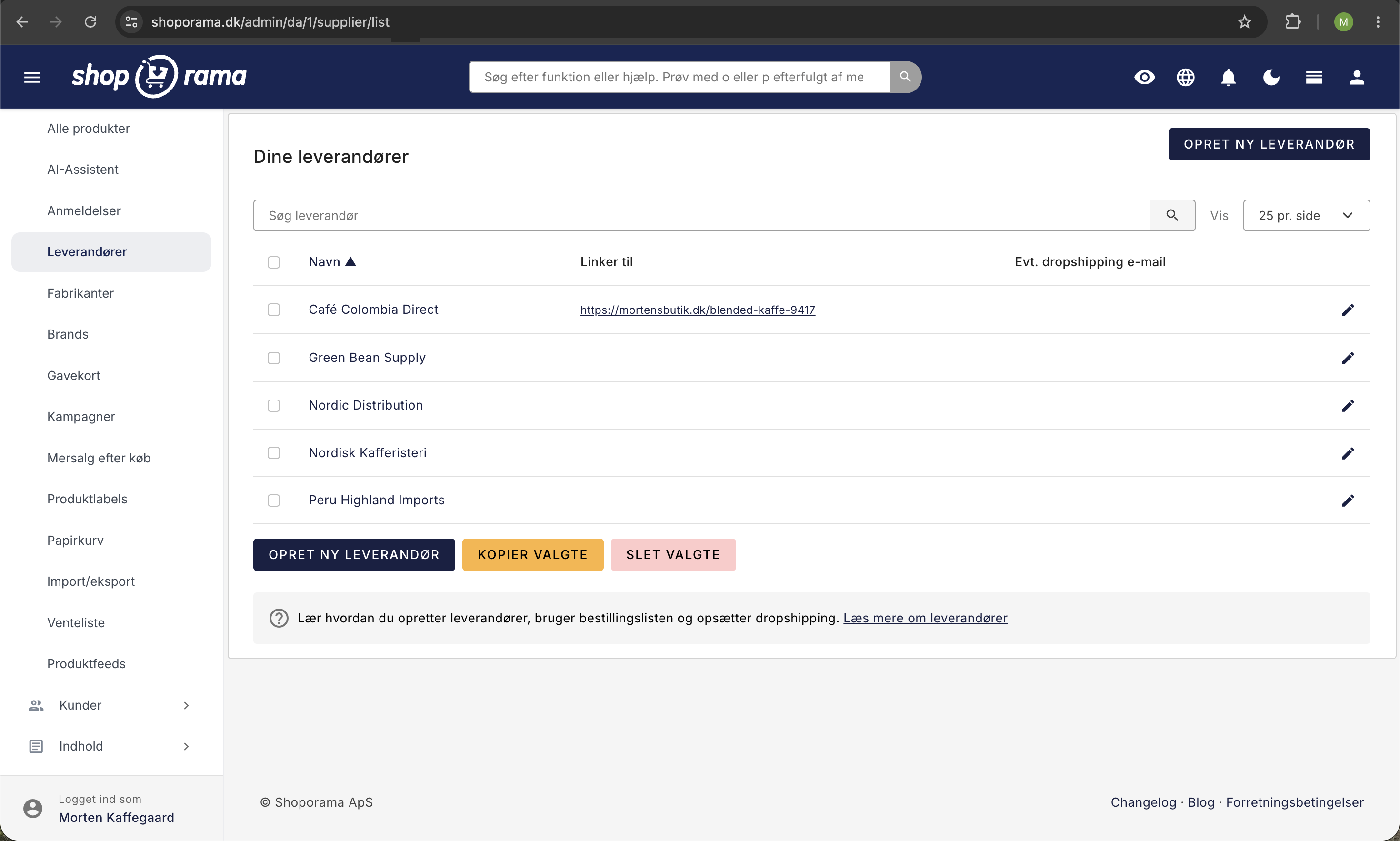This screenshot has width=1400, height=841.
Task: Open the 25 pr. side dropdown
Action: coord(1306,215)
